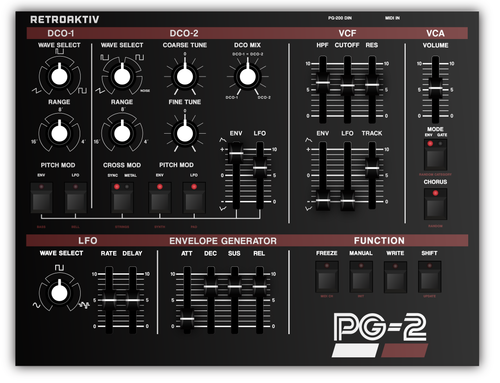Click the VCF ENV amount slider handle
This screenshot has height=383, width=500.
(323, 201)
